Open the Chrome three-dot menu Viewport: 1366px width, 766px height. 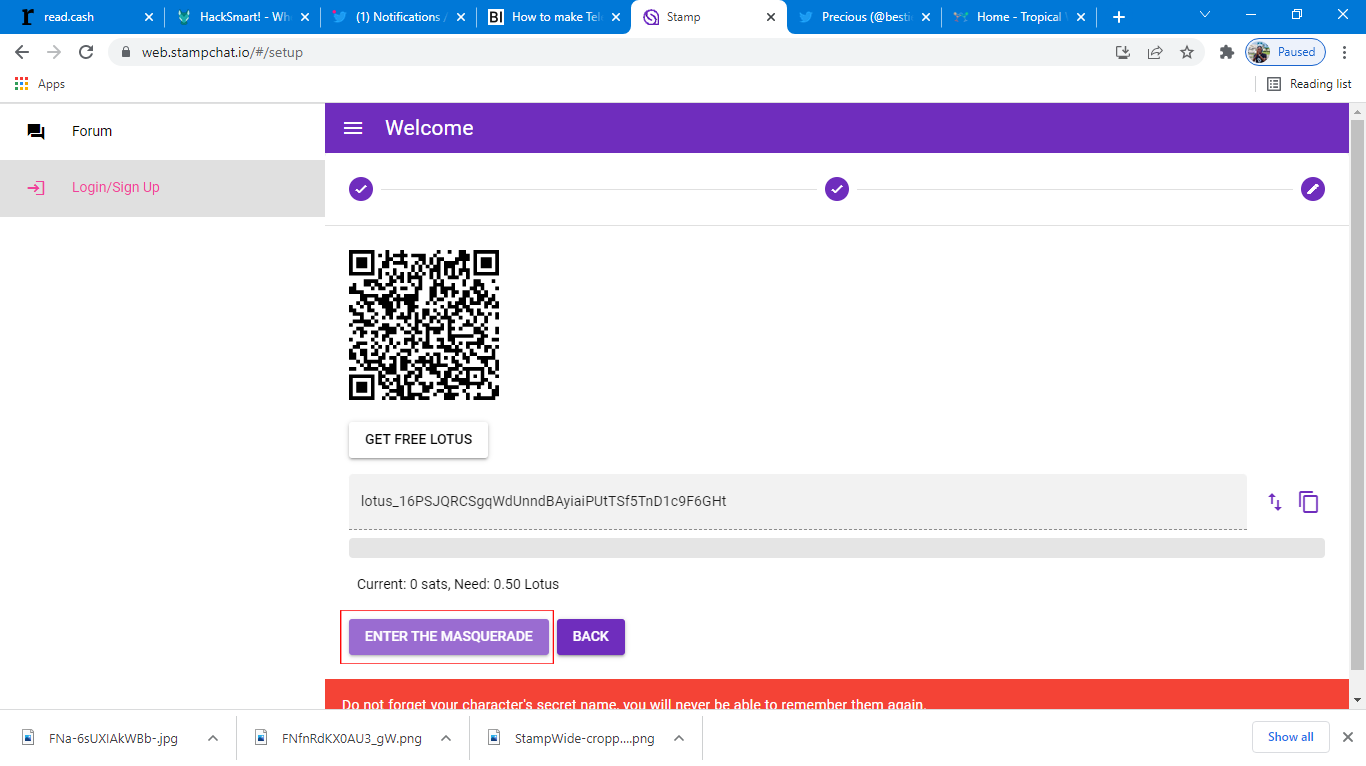click(1346, 52)
